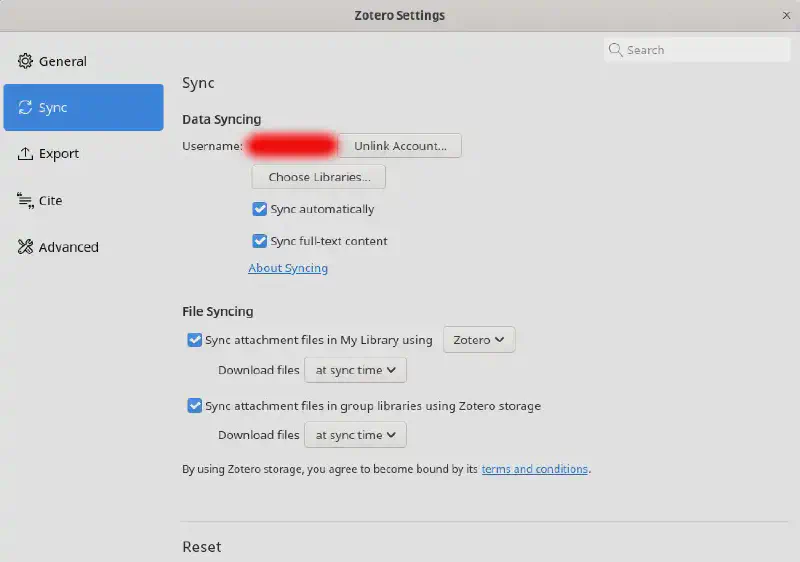Click the General gear icon
The width and height of the screenshot is (800, 562).
(x=25, y=61)
